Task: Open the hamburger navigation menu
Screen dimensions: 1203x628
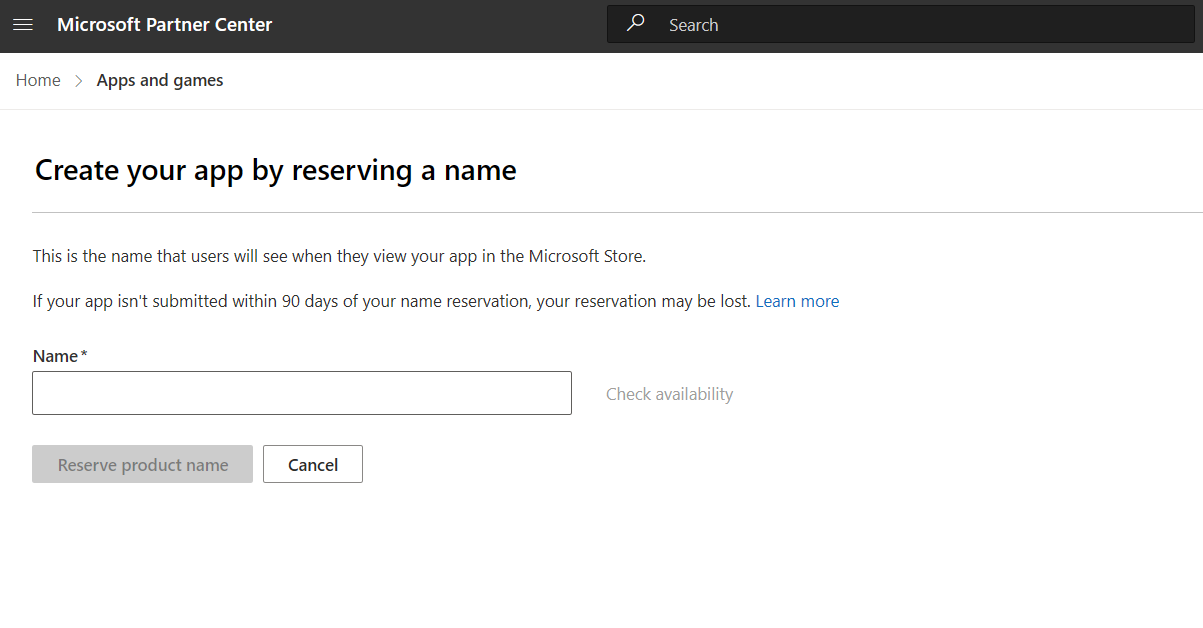Action: pyautogui.click(x=22, y=25)
